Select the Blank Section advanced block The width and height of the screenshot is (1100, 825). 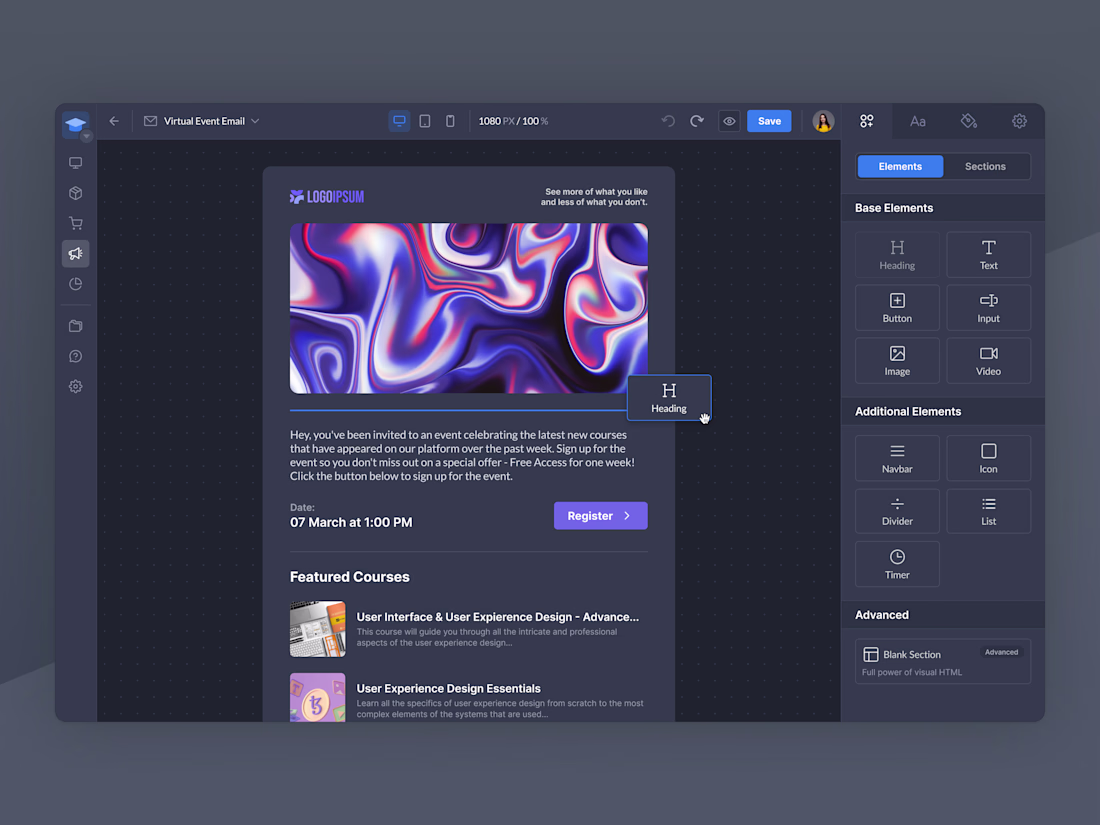[x=943, y=662]
